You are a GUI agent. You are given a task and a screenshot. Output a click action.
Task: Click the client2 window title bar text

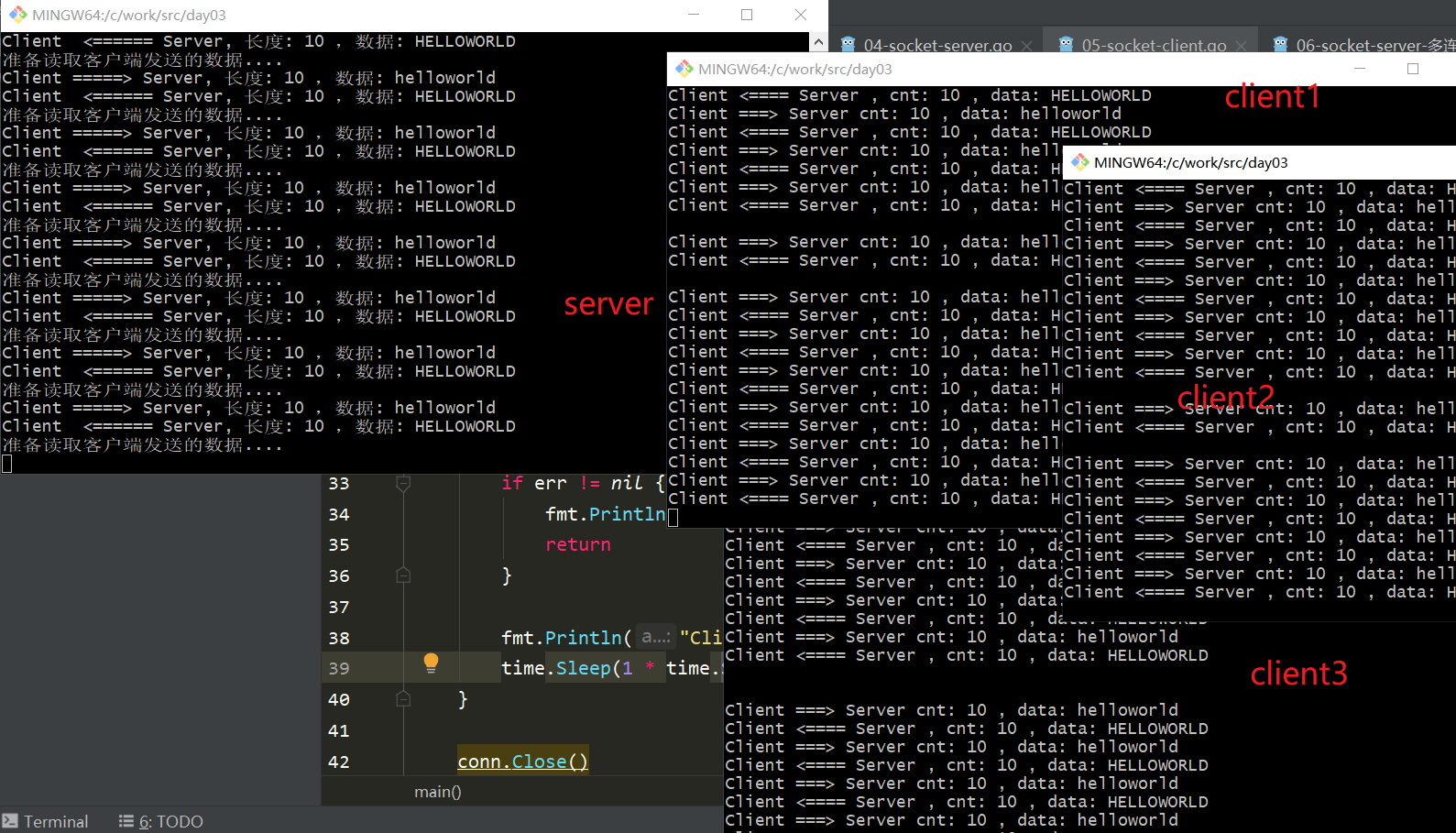pyautogui.click(x=1190, y=163)
